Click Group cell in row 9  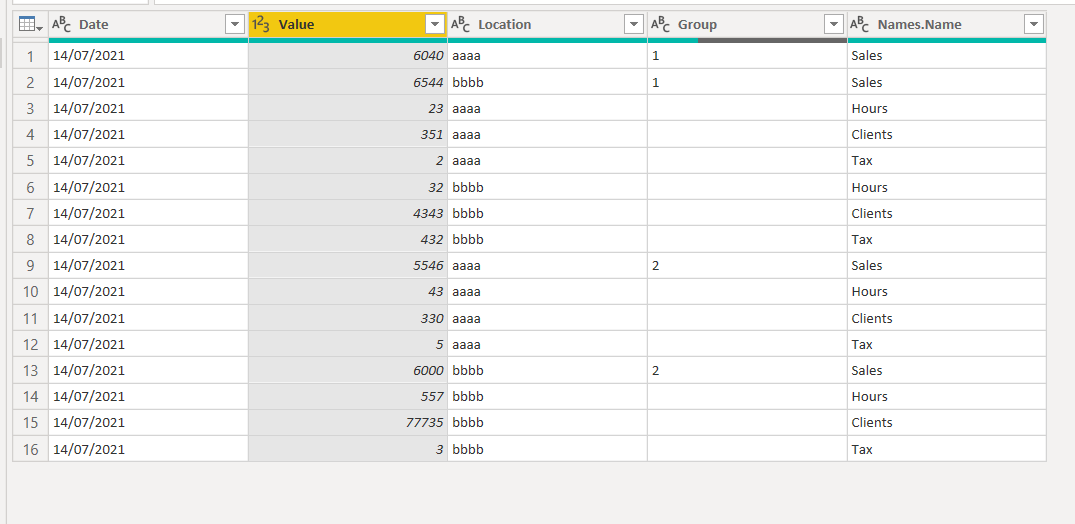tap(747, 265)
